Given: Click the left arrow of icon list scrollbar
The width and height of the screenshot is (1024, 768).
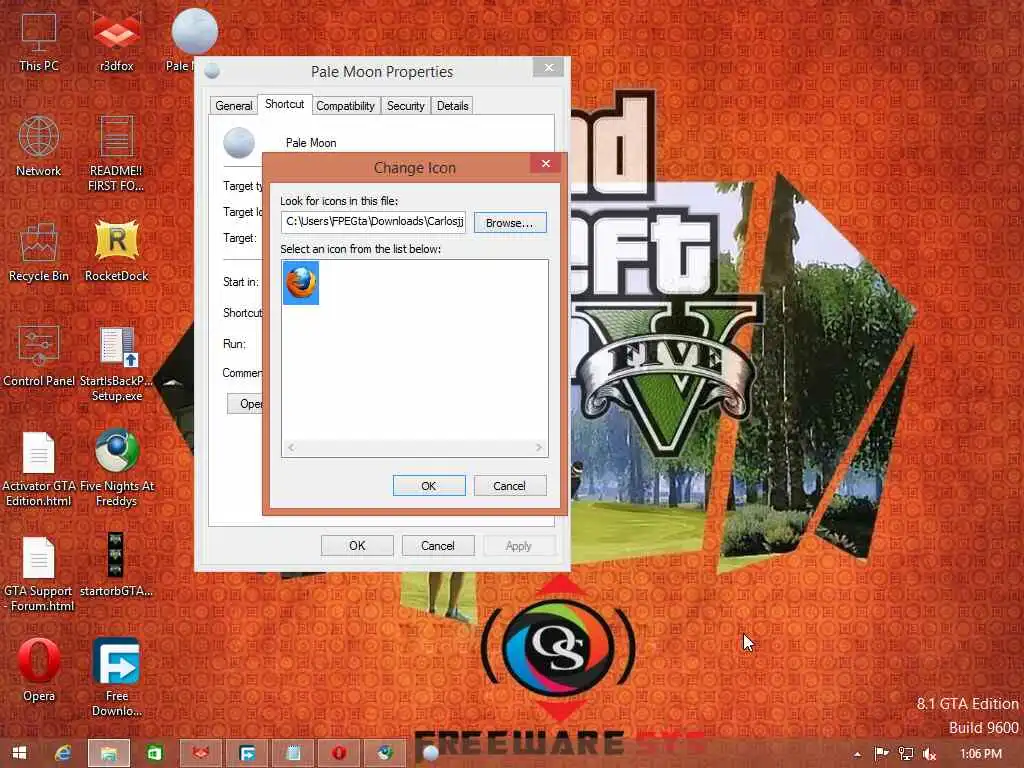Looking at the screenshot, I should click(291, 447).
